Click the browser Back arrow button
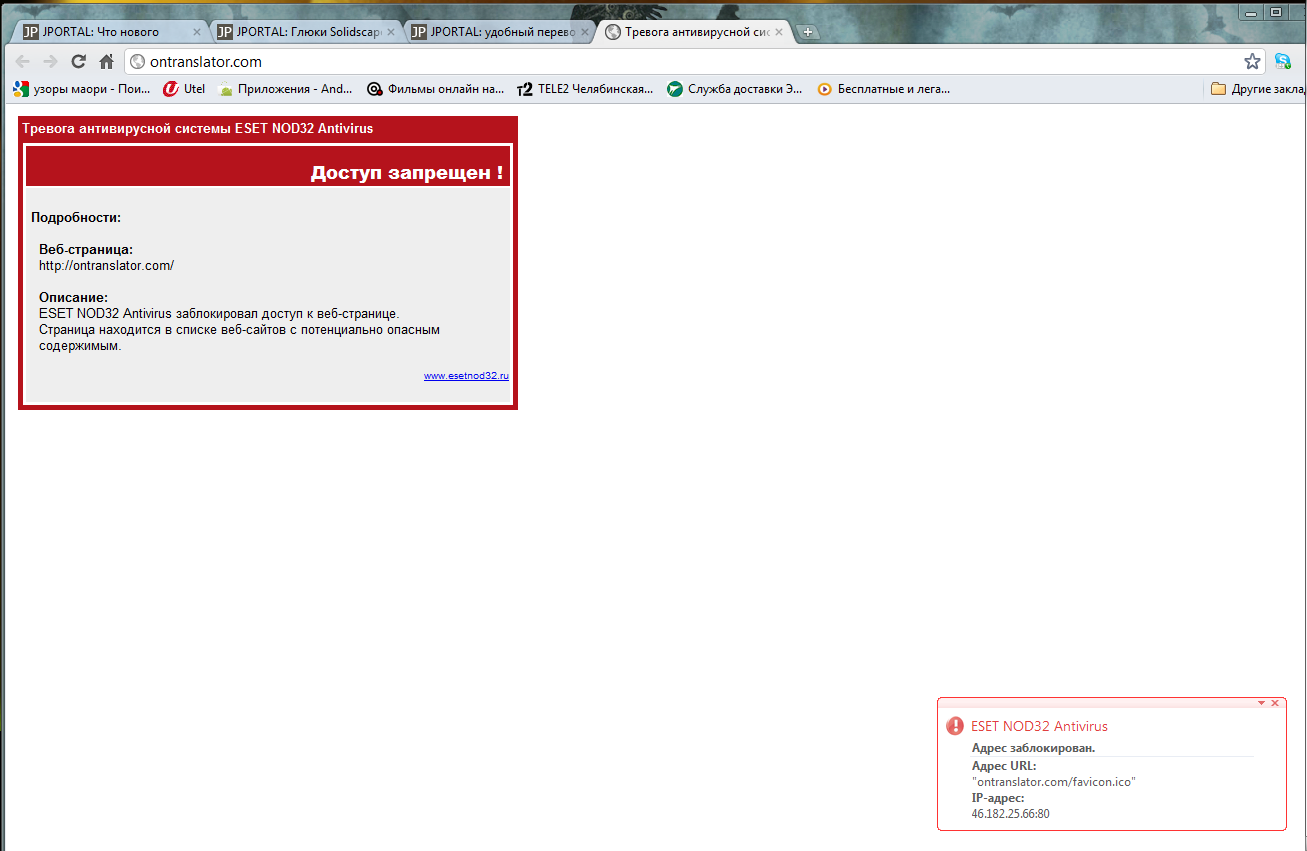The image size is (1307, 851). [x=22, y=61]
